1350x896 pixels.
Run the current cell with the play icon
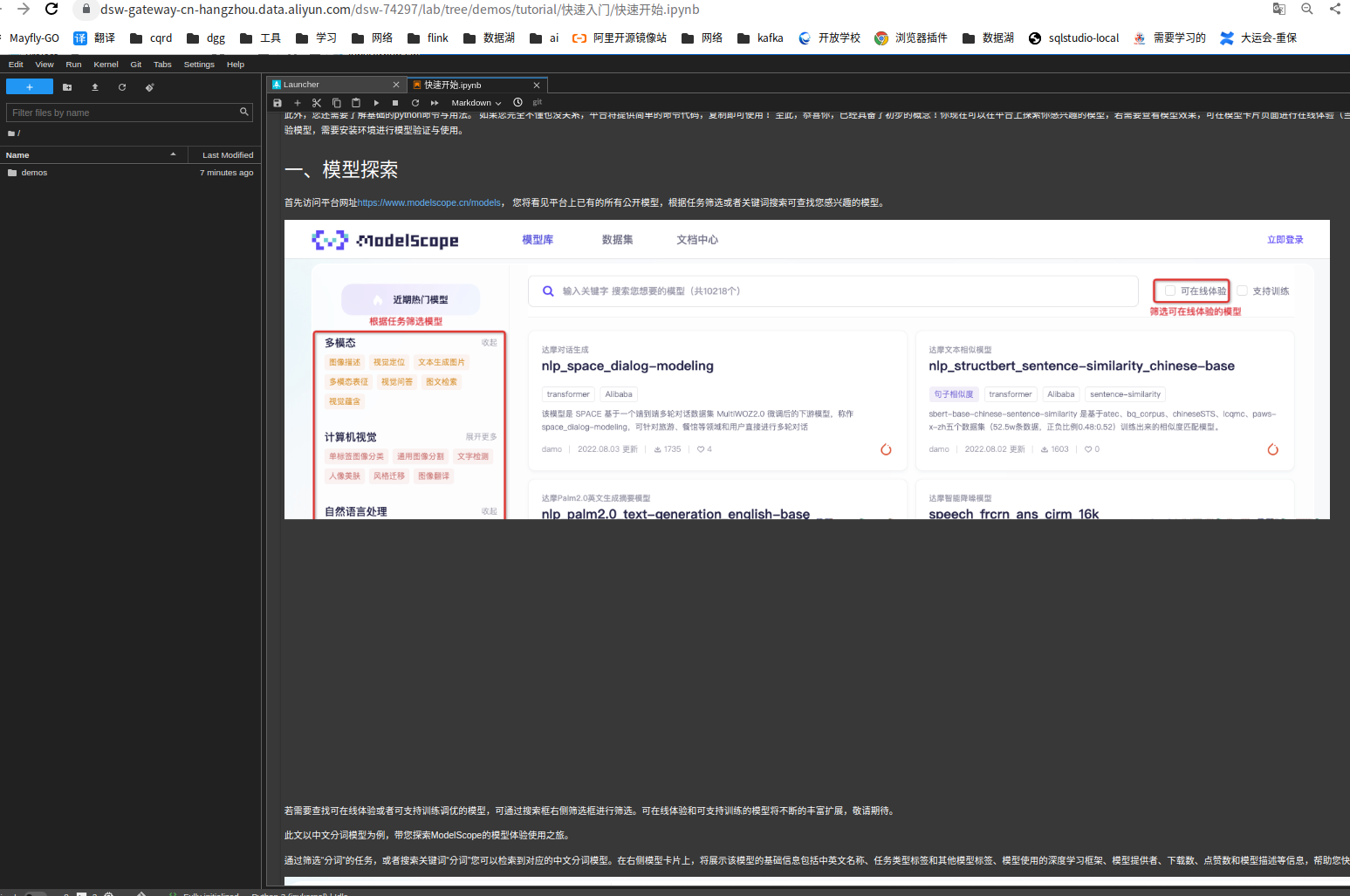(376, 102)
